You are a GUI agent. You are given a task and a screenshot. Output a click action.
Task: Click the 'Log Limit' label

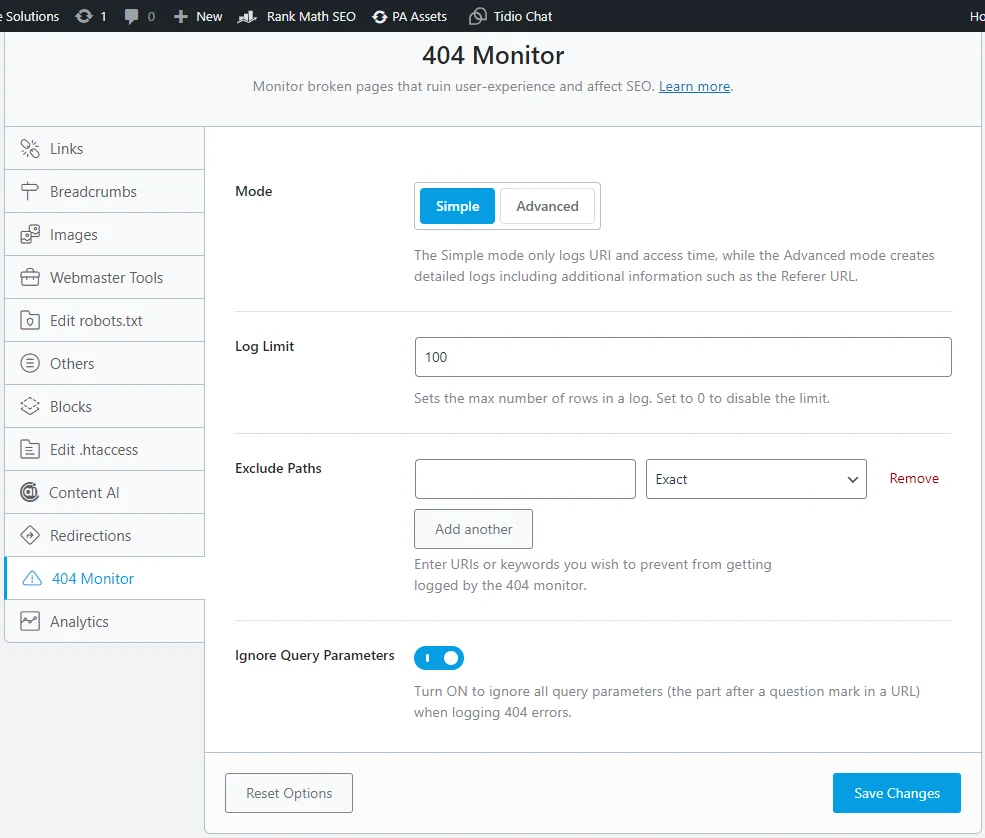click(x=264, y=346)
